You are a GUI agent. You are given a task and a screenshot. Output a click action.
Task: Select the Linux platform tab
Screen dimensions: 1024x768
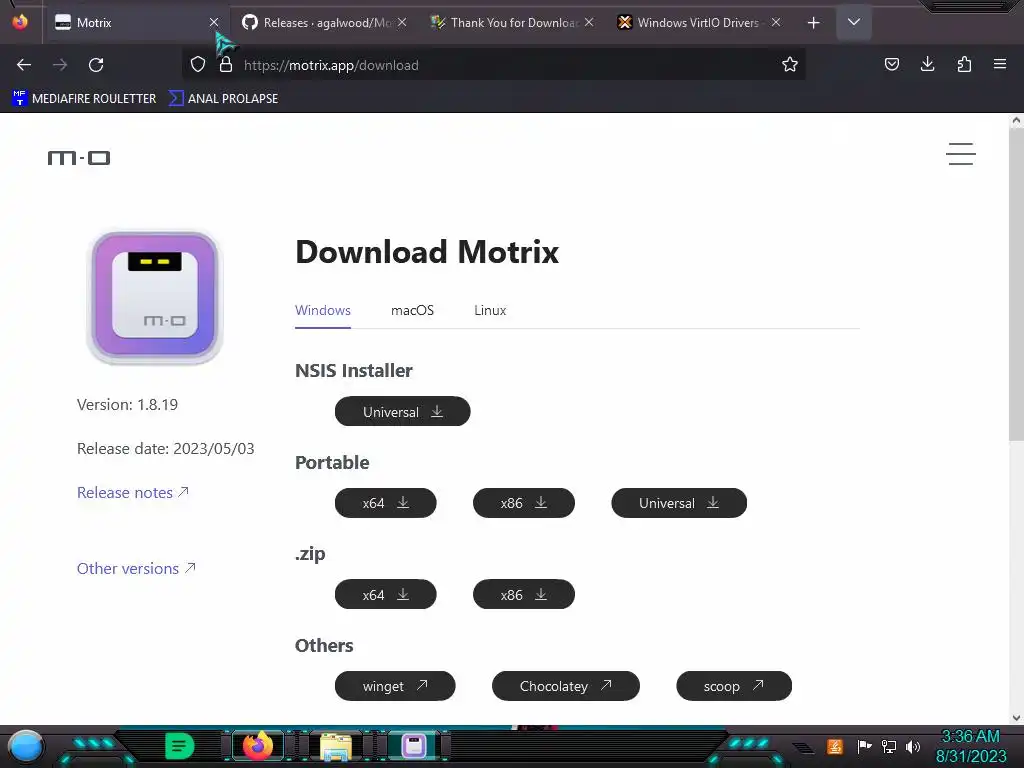pos(490,310)
